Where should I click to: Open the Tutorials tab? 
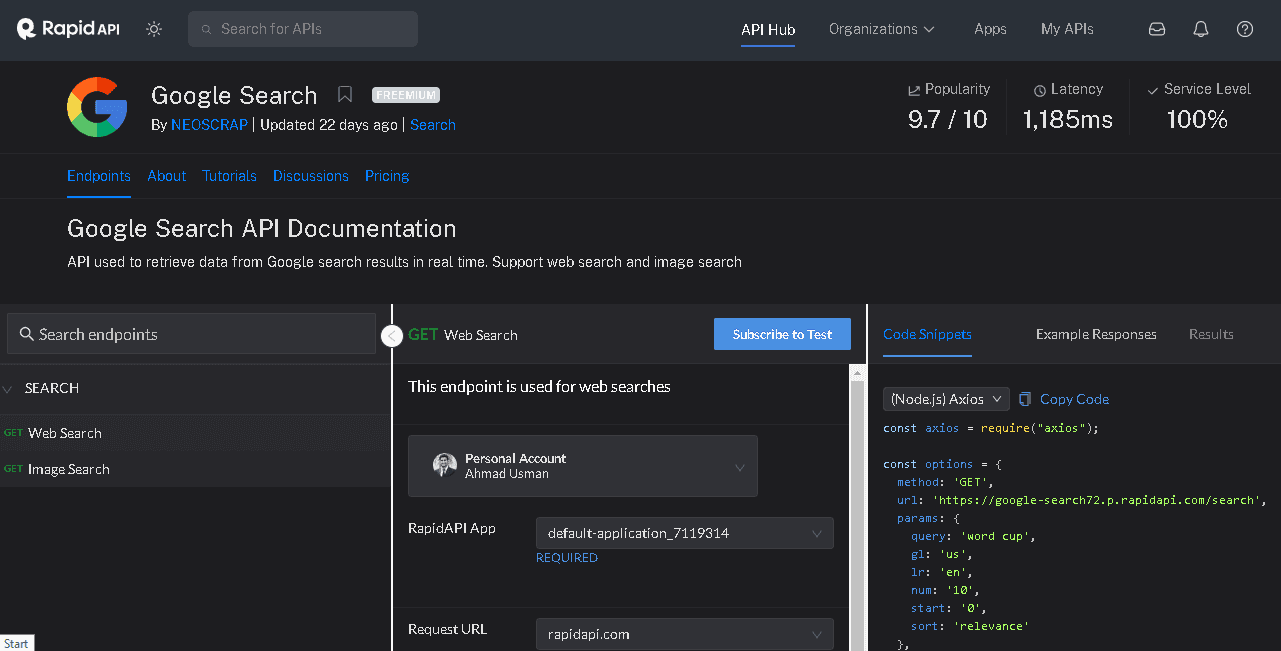point(230,176)
